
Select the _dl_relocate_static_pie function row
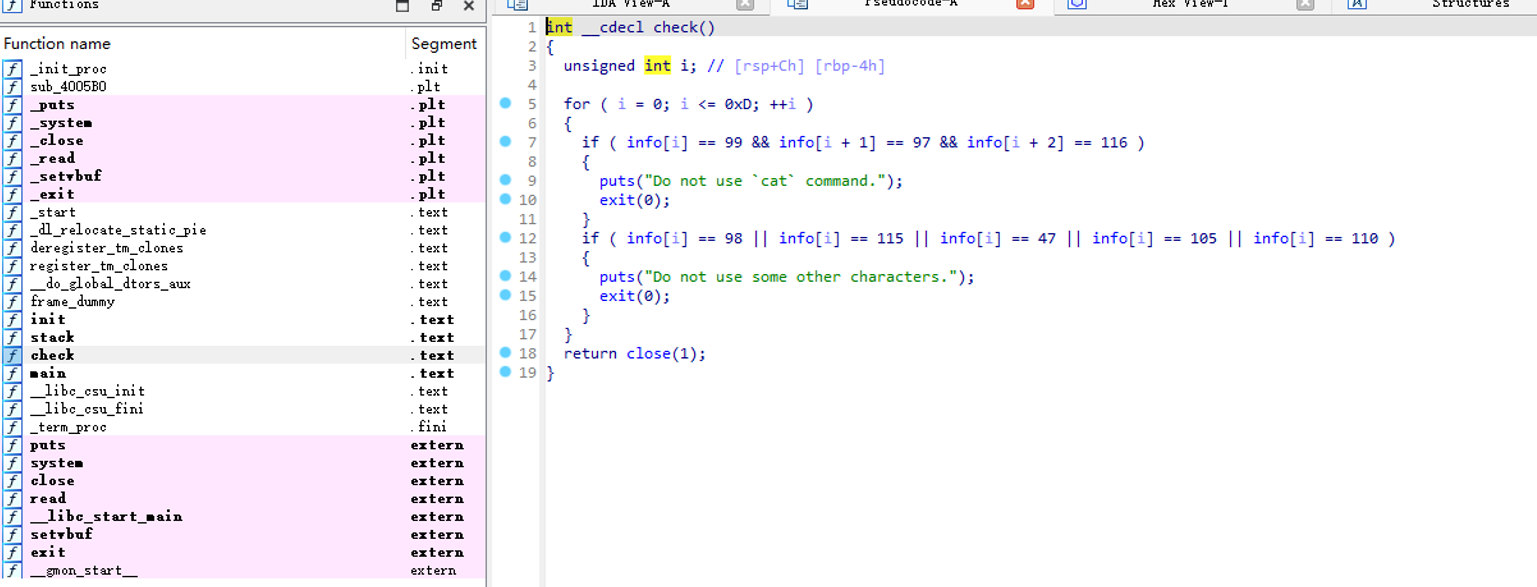click(x=243, y=230)
